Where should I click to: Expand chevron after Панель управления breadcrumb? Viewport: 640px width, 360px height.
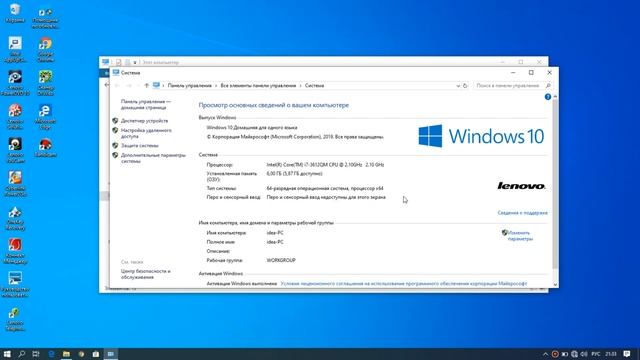click(x=216, y=86)
